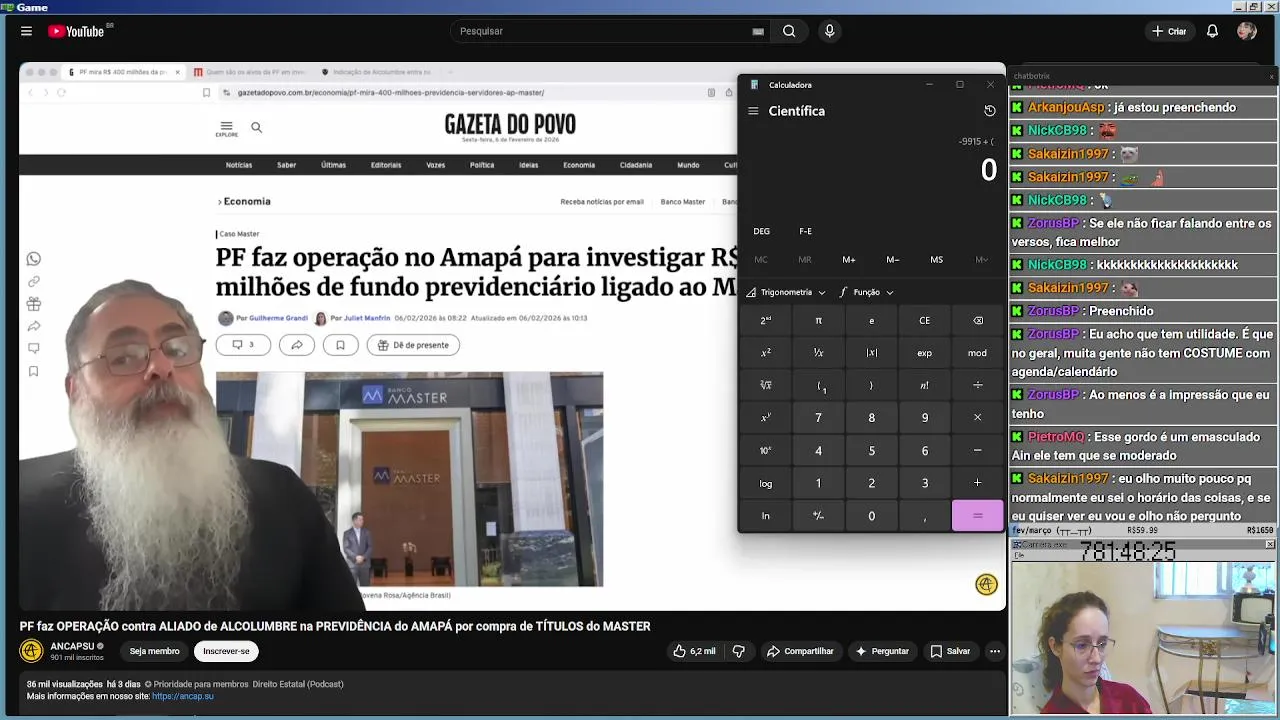This screenshot has height=720, width=1280.
Task: Open more actions ellipsis below video
Action: click(994, 651)
